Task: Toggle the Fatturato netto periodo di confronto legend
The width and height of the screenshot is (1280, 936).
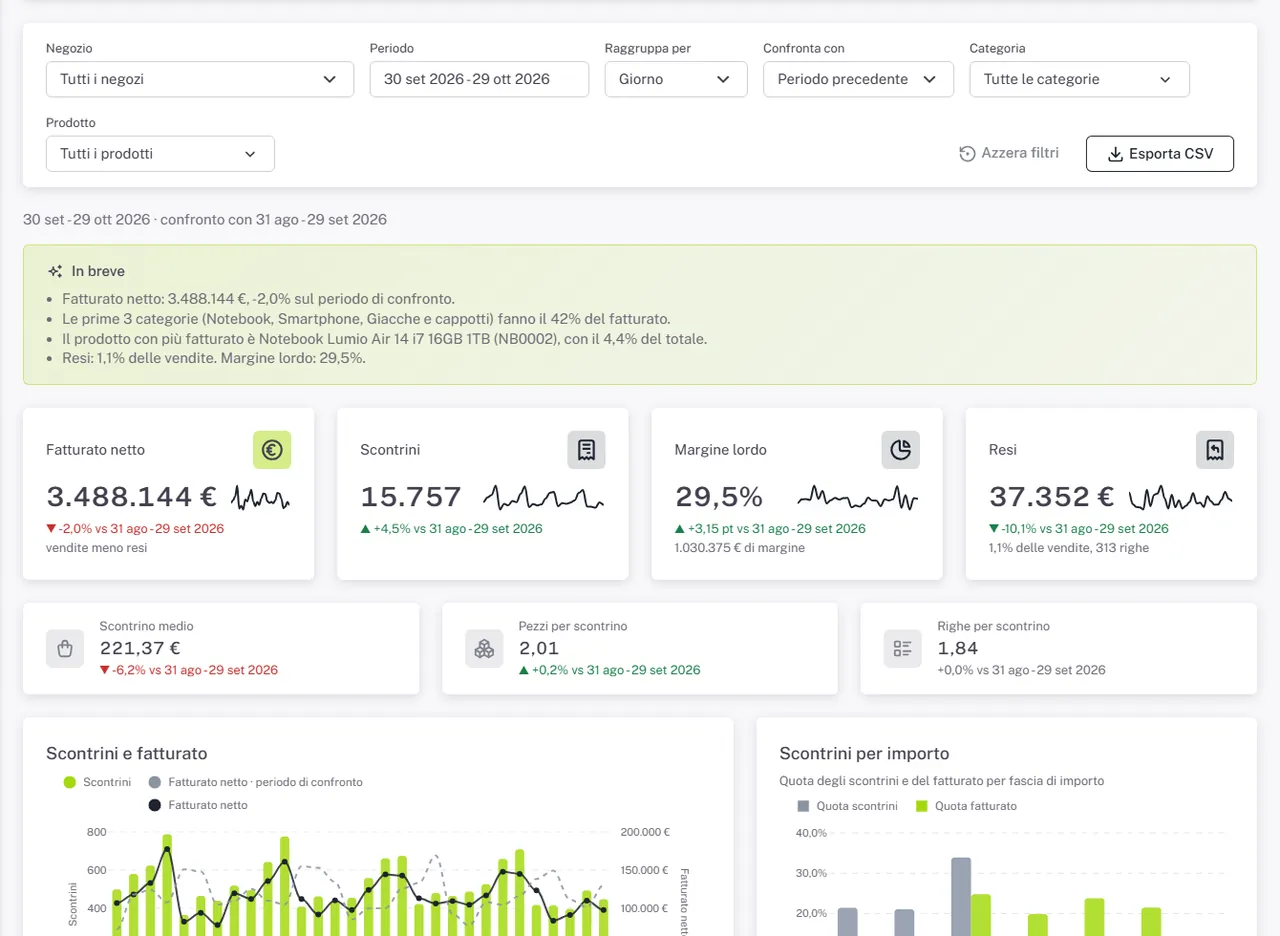Action: 255,782
